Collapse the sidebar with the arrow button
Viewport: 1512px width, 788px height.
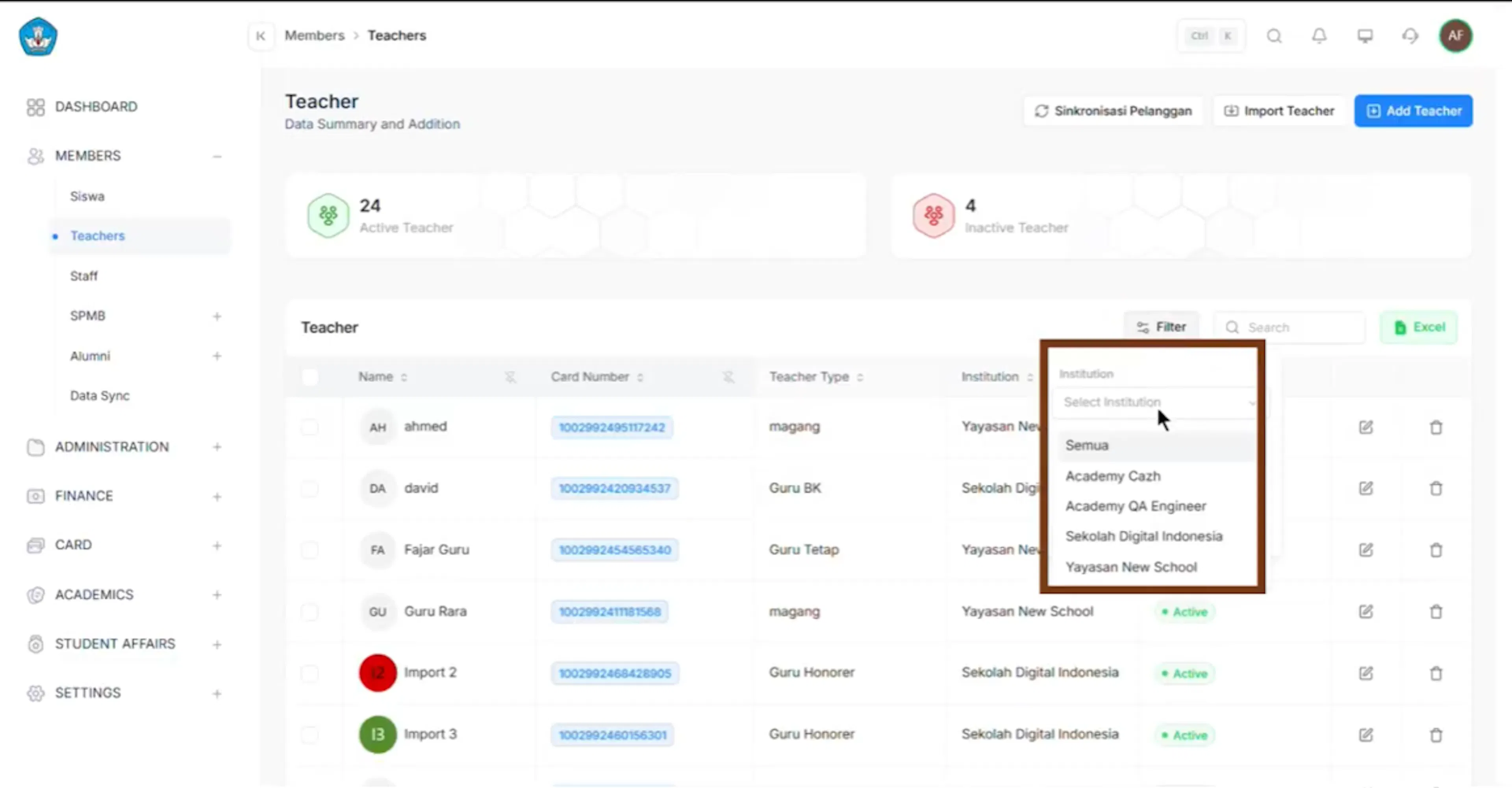click(x=261, y=36)
